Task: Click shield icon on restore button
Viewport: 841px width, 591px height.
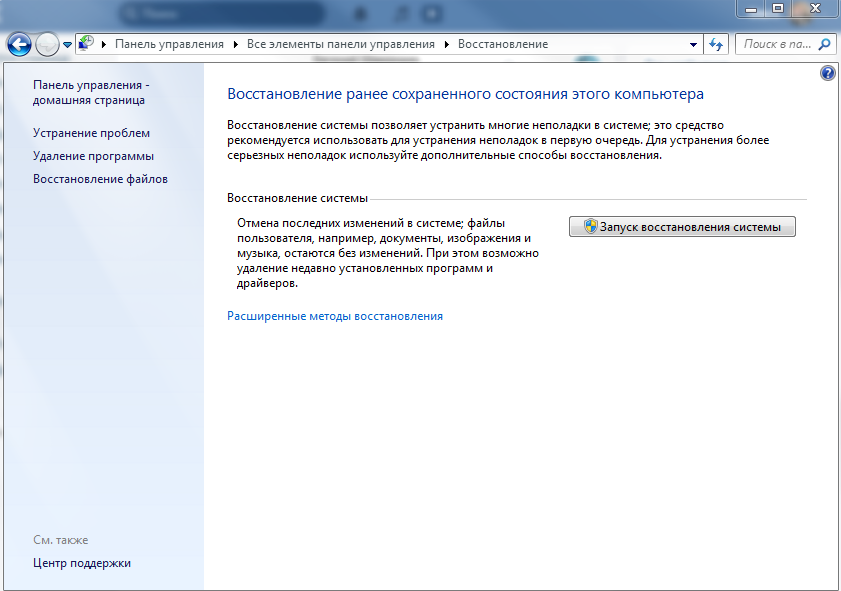Action: (591, 226)
